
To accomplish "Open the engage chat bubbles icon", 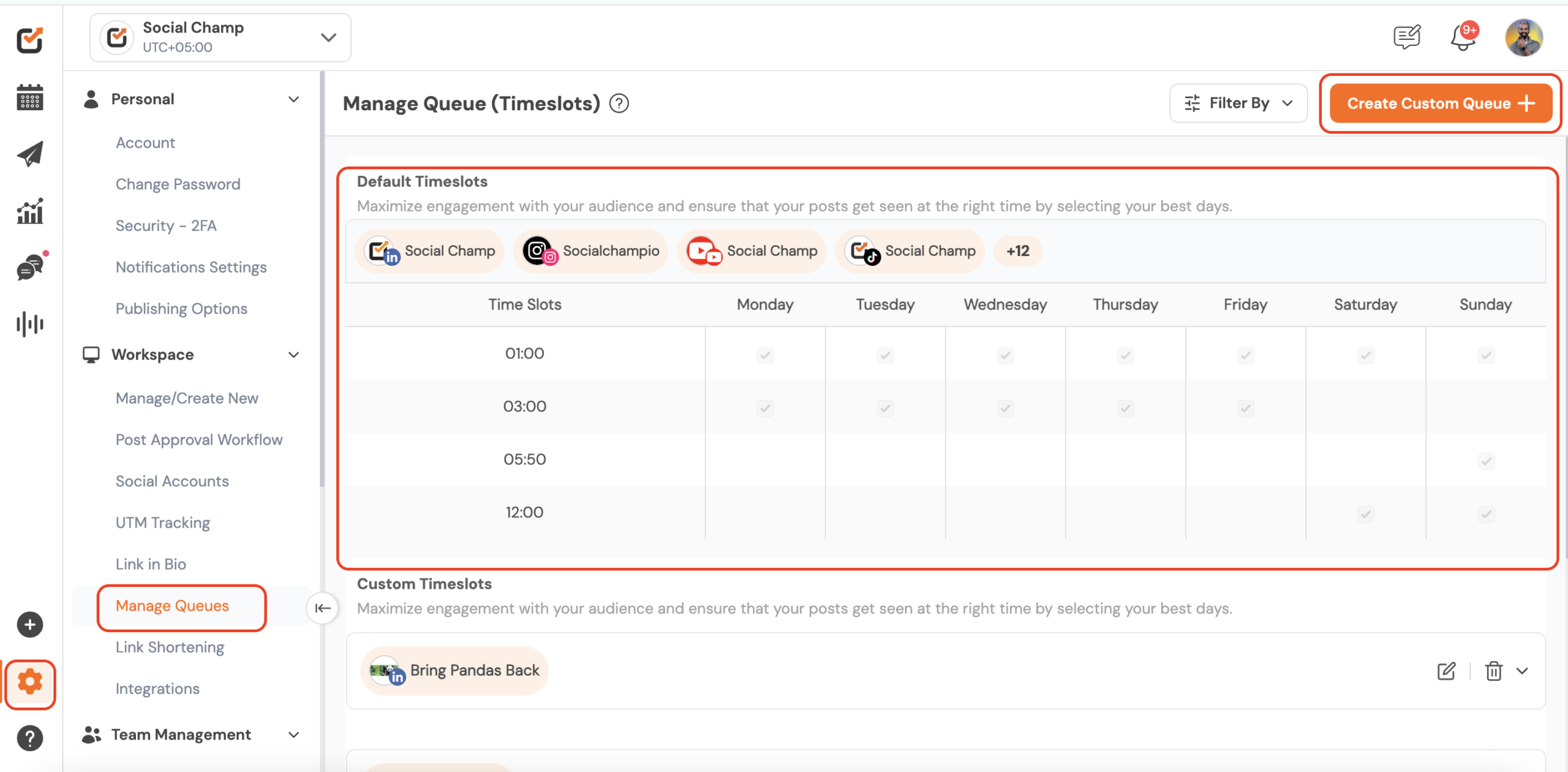I will pos(29,267).
